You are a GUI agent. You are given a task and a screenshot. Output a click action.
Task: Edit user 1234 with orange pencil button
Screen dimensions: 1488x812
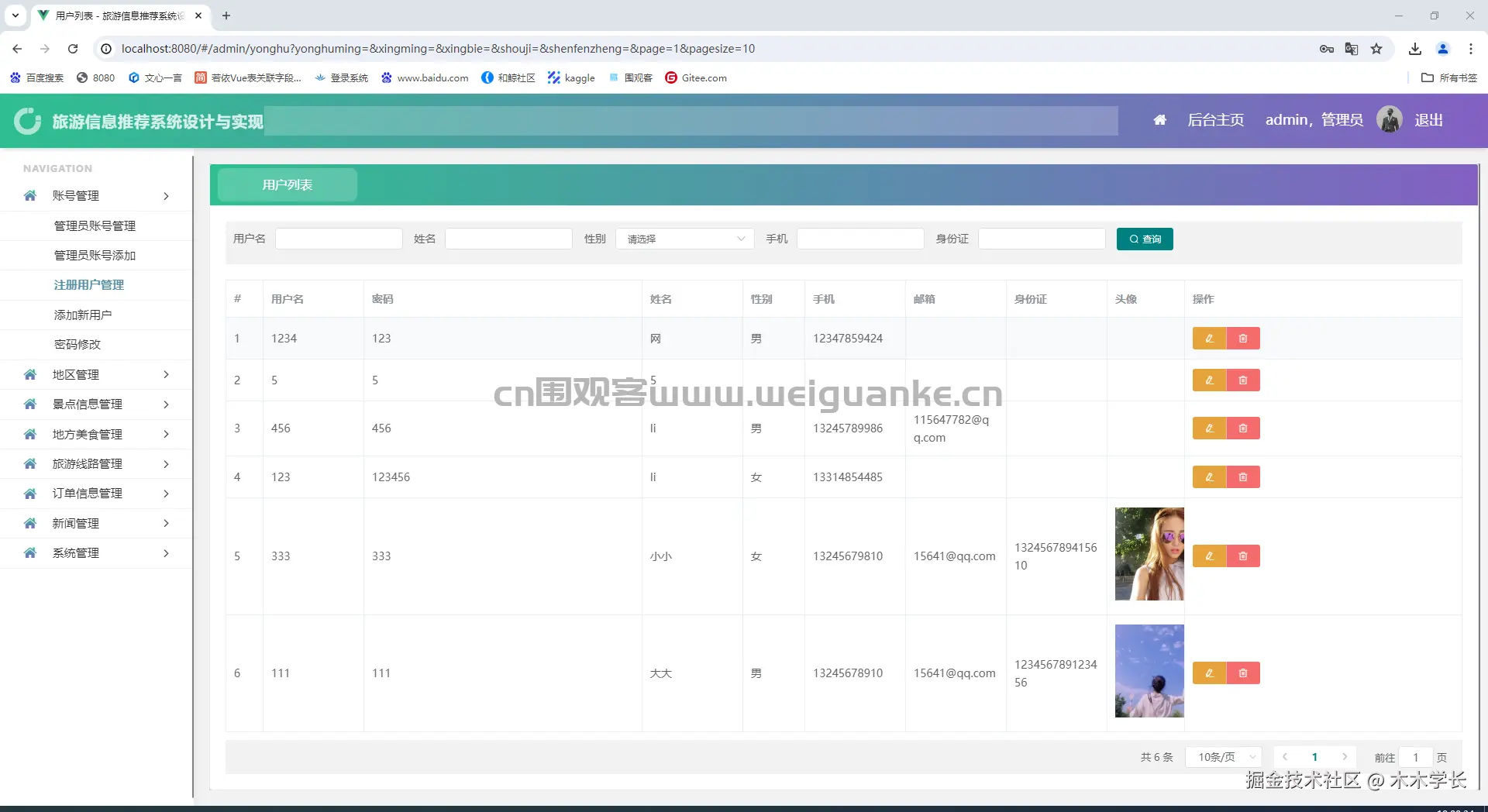pos(1209,339)
